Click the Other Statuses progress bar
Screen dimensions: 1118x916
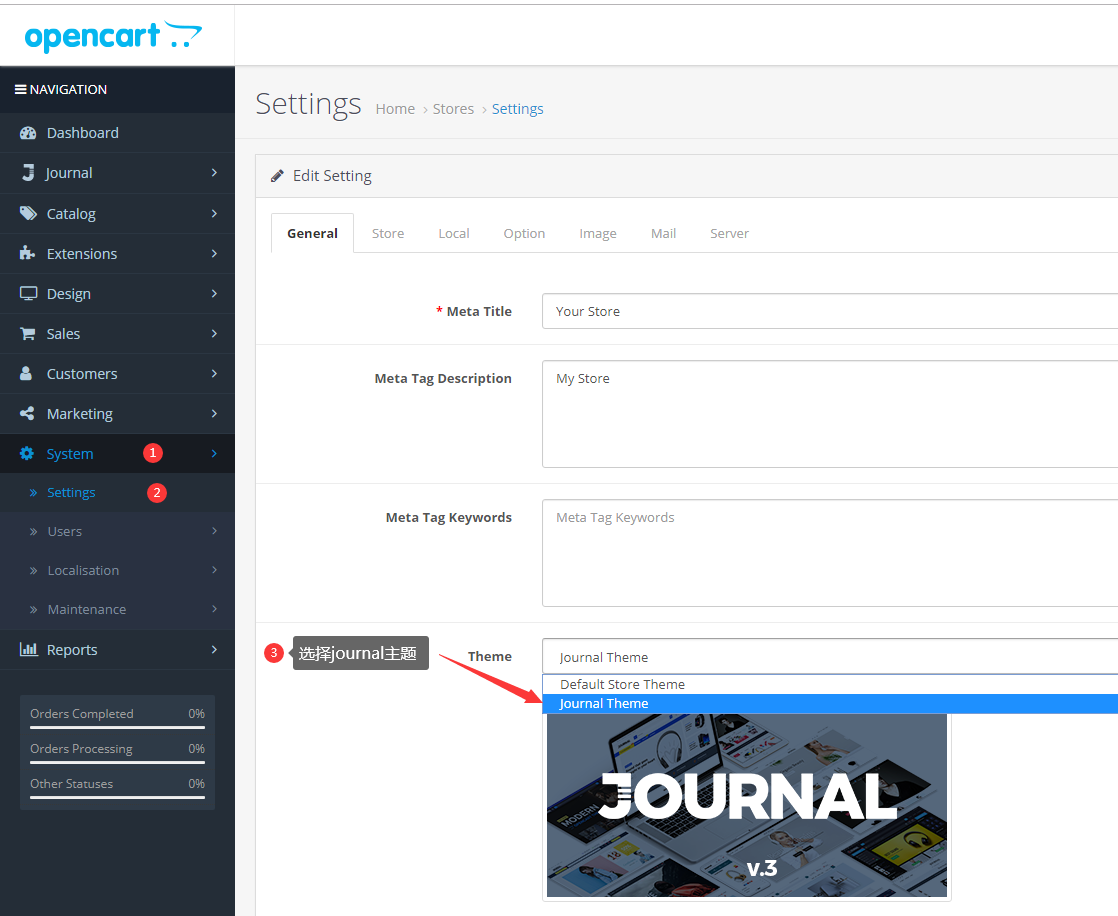118,797
